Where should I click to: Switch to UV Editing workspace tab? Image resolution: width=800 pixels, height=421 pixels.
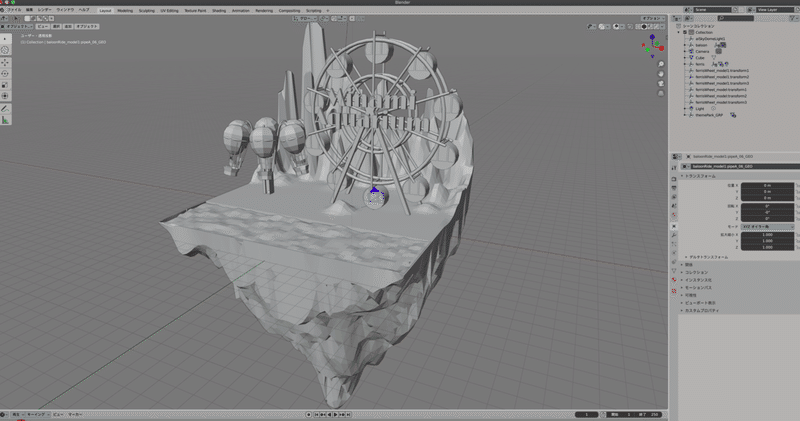point(169,10)
